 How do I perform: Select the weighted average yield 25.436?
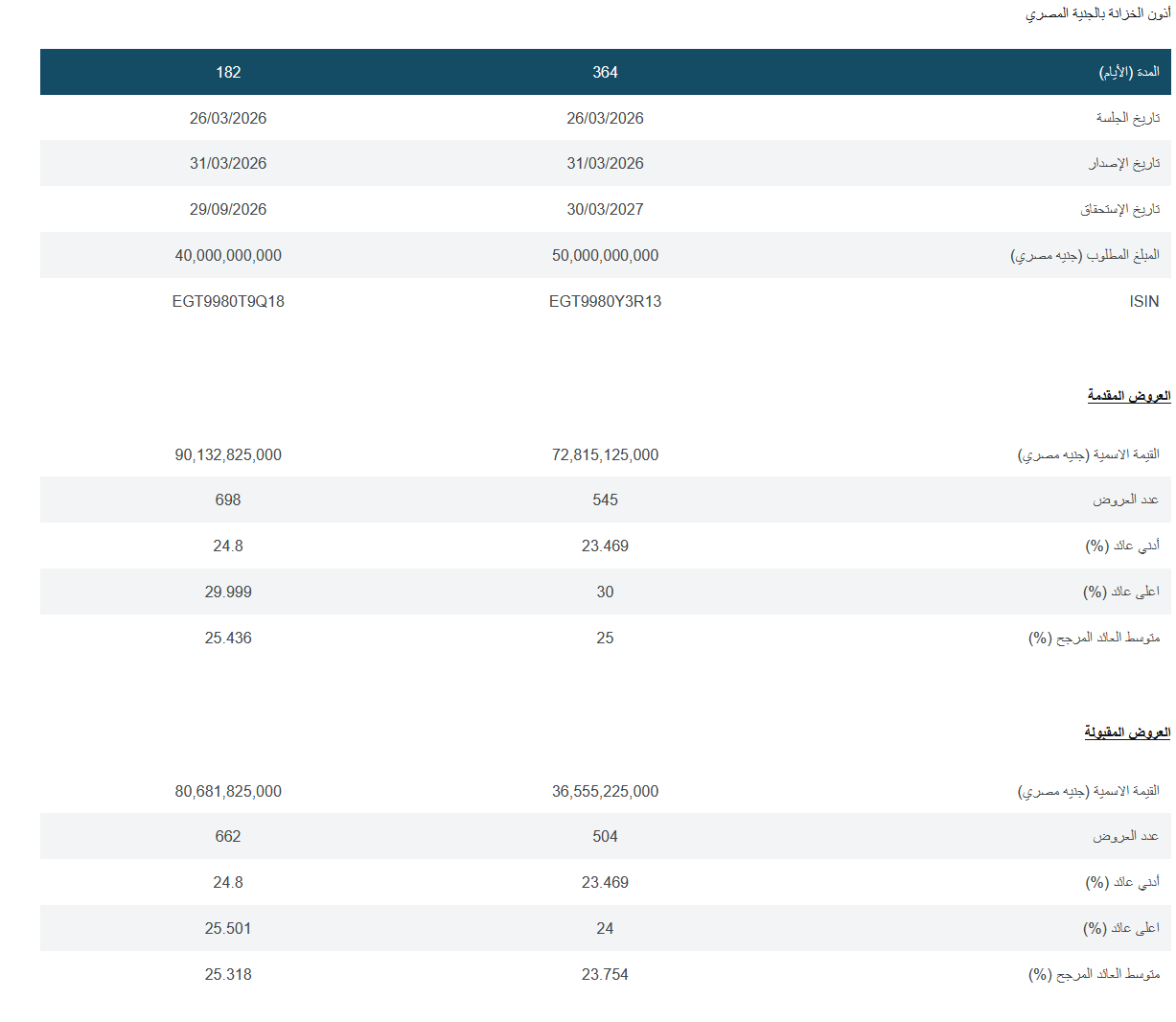click(x=228, y=639)
